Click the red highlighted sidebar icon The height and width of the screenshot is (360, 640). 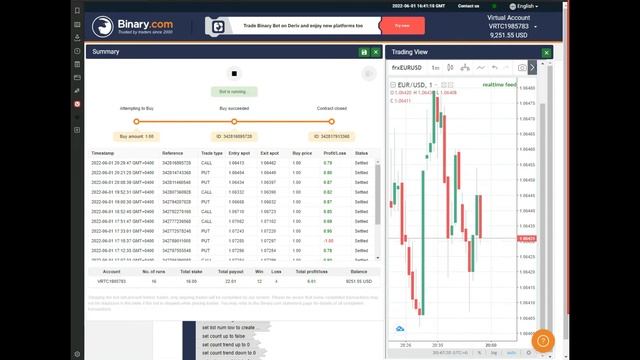pos(77,104)
